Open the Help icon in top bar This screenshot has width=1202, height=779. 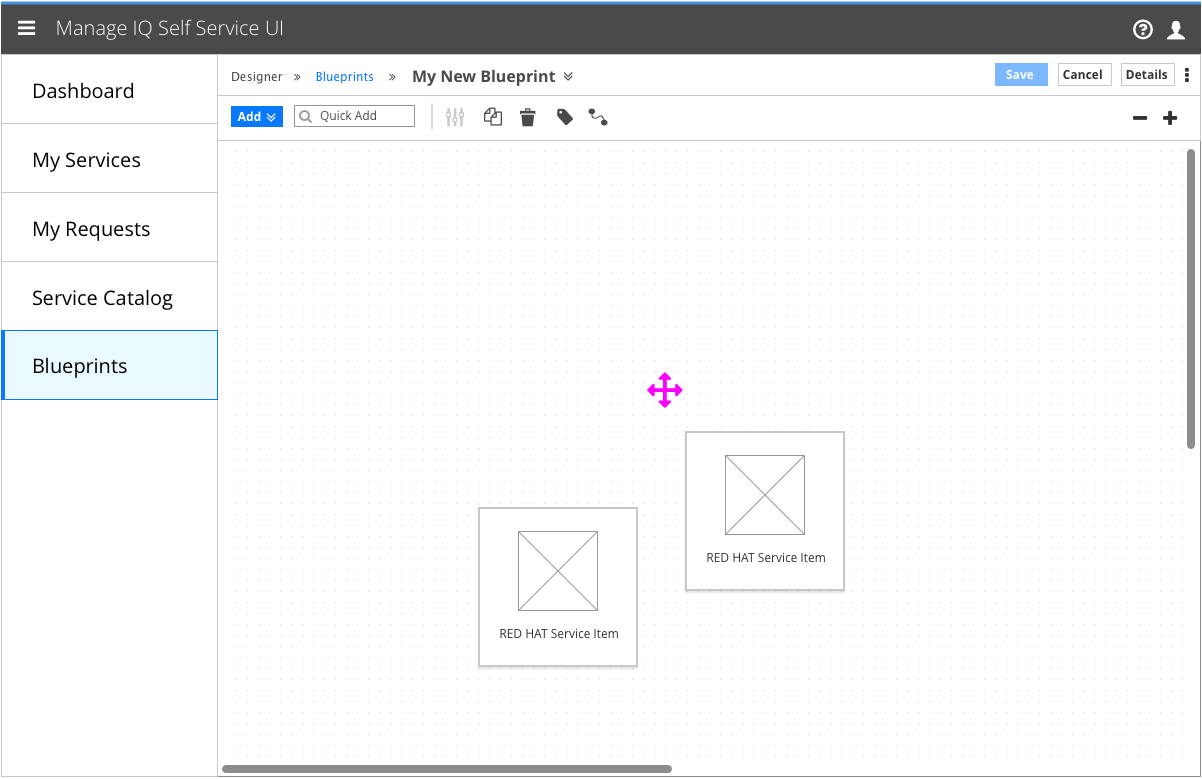tap(1142, 29)
